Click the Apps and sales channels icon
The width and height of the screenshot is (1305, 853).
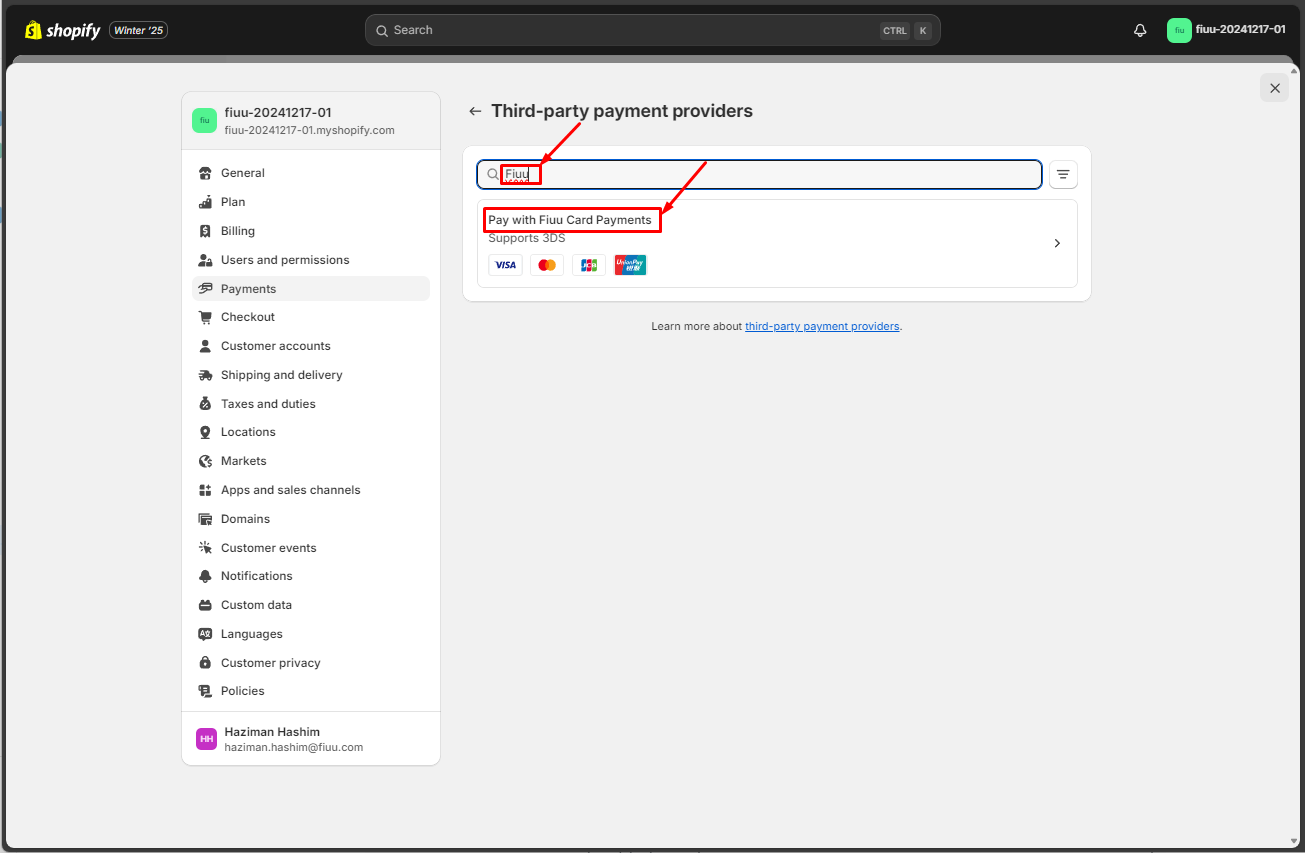click(205, 490)
